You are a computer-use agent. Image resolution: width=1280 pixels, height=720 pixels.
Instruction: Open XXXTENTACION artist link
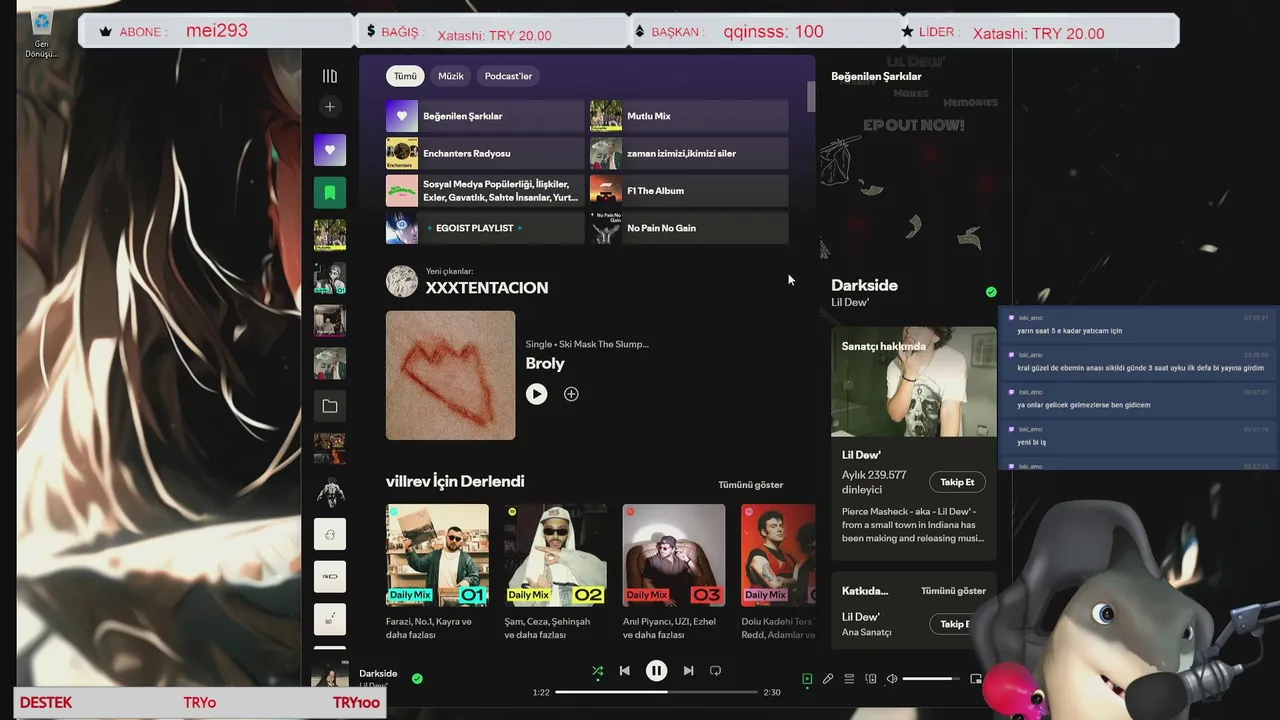(x=487, y=288)
